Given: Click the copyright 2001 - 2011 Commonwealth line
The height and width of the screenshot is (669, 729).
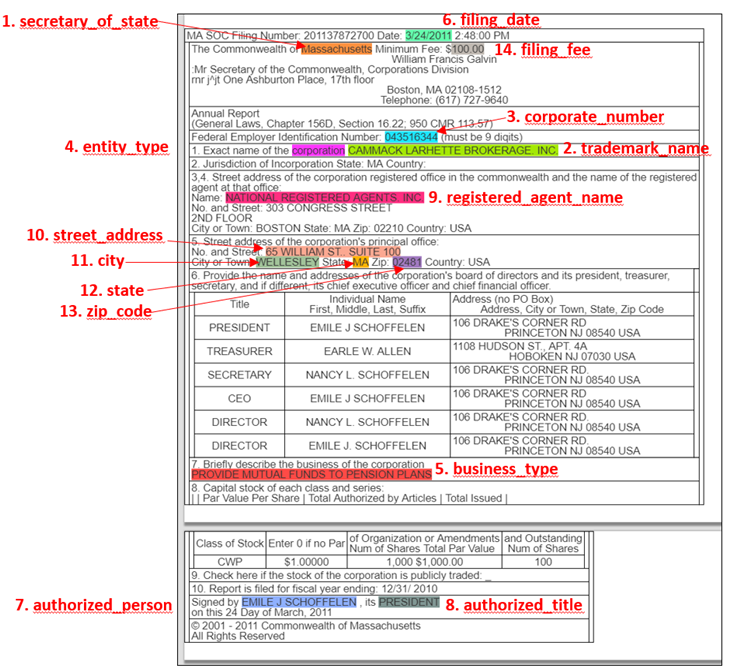Looking at the screenshot, I should tap(305, 626).
